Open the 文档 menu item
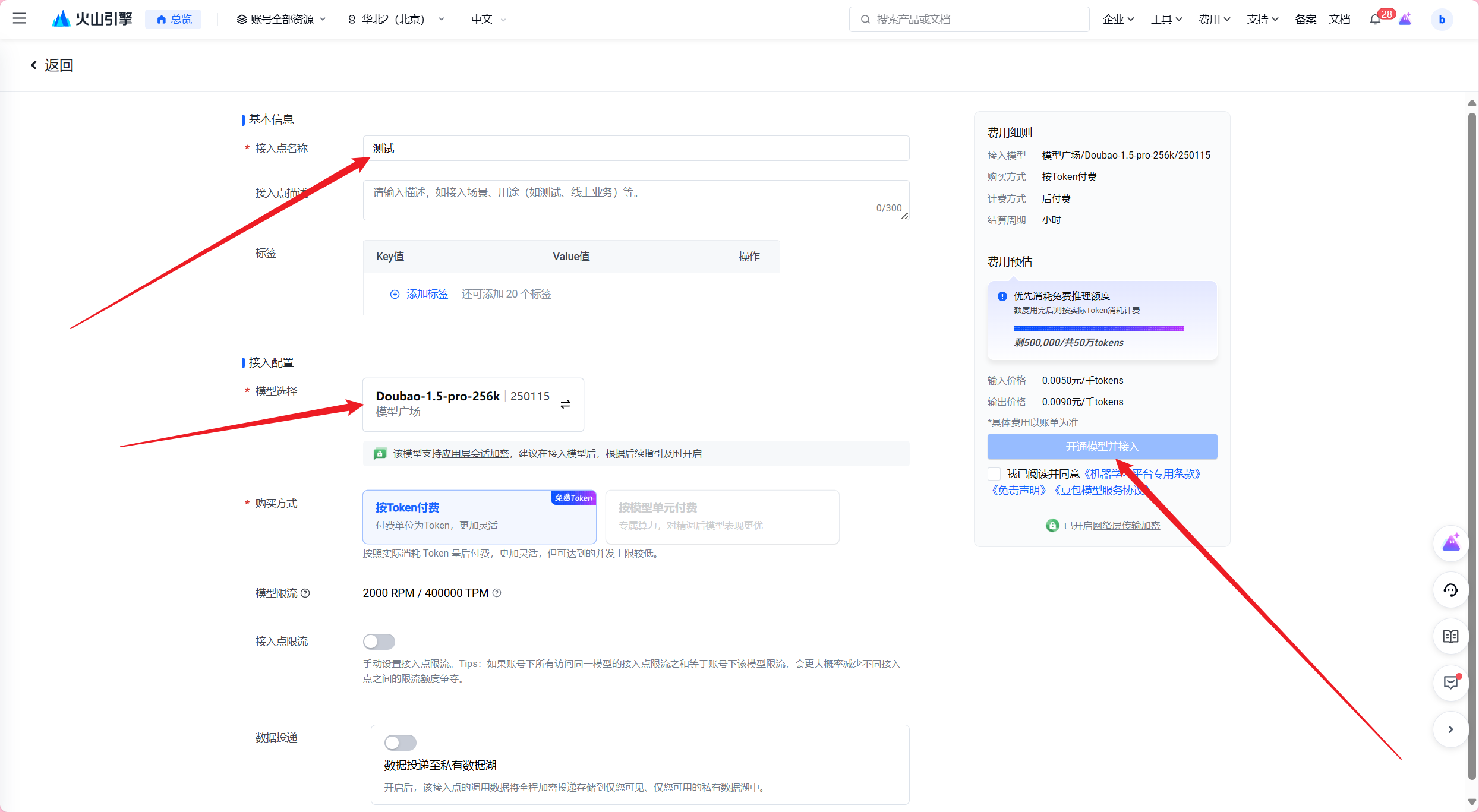 (1340, 20)
